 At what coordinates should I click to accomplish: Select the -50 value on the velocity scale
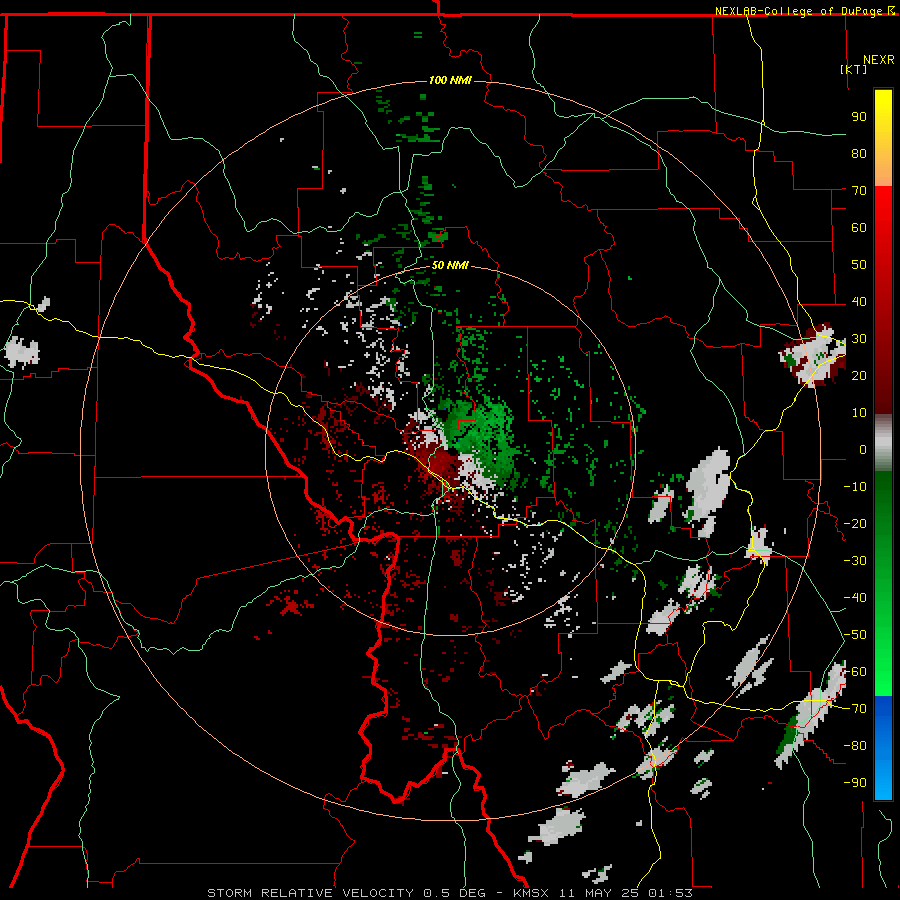[x=855, y=635]
